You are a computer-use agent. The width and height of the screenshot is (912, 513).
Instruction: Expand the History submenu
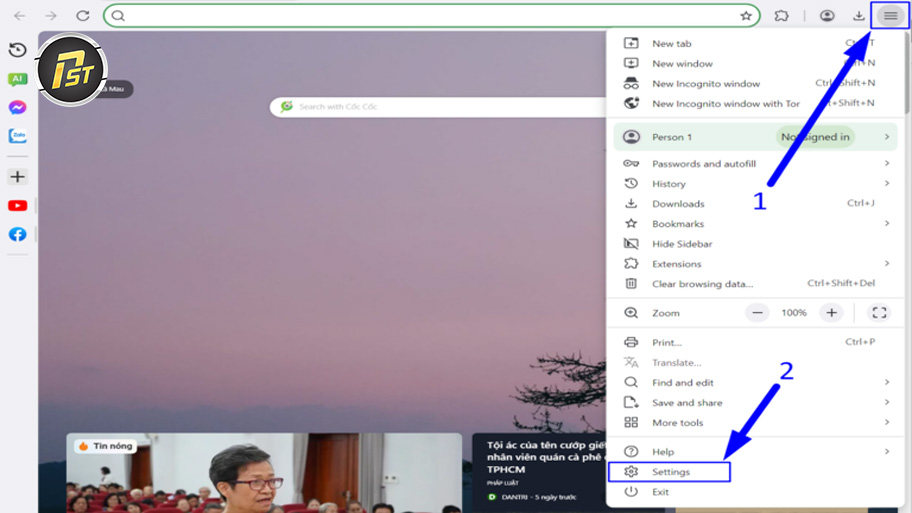coord(755,184)
